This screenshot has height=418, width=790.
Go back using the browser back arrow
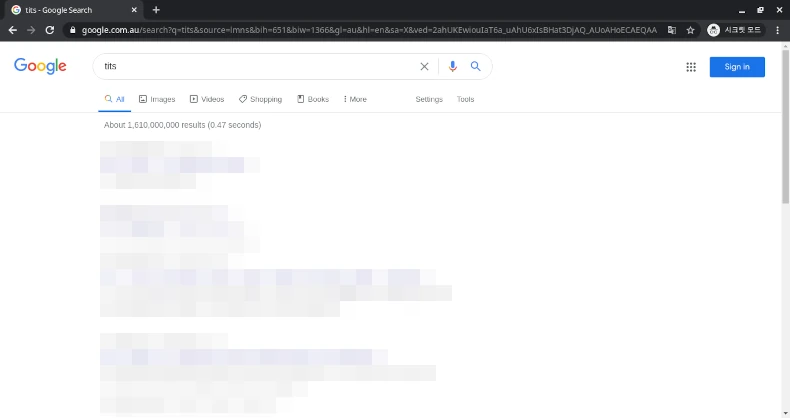[13, 30]
